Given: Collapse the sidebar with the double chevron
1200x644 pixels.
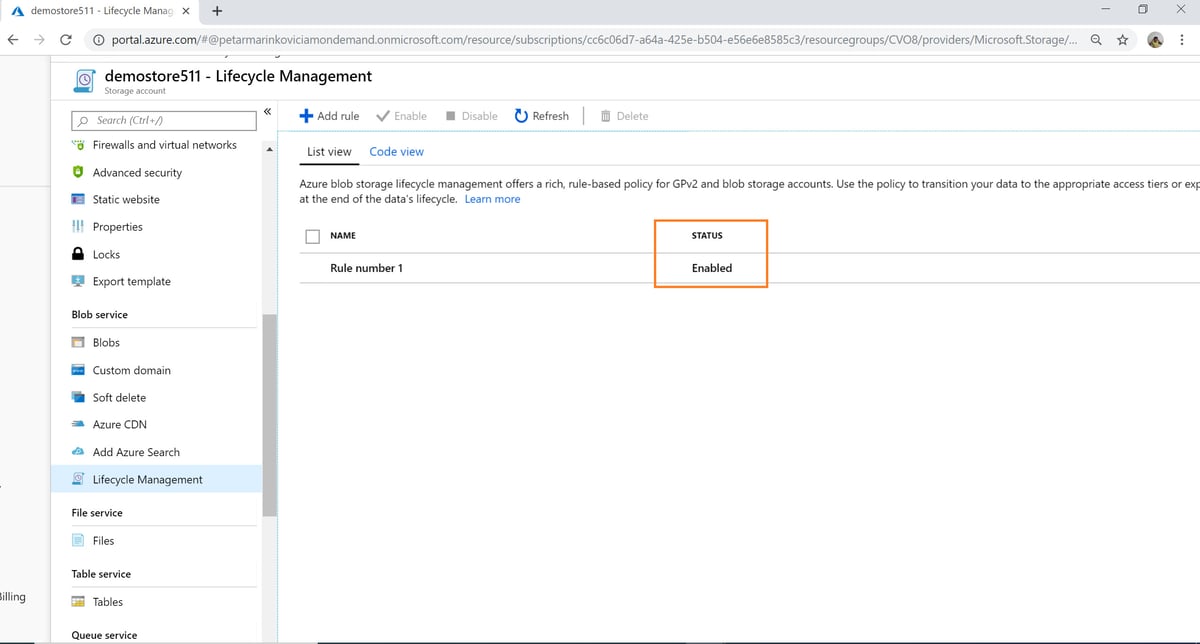Looking at the screenshot, I should (x=268, y=111).
